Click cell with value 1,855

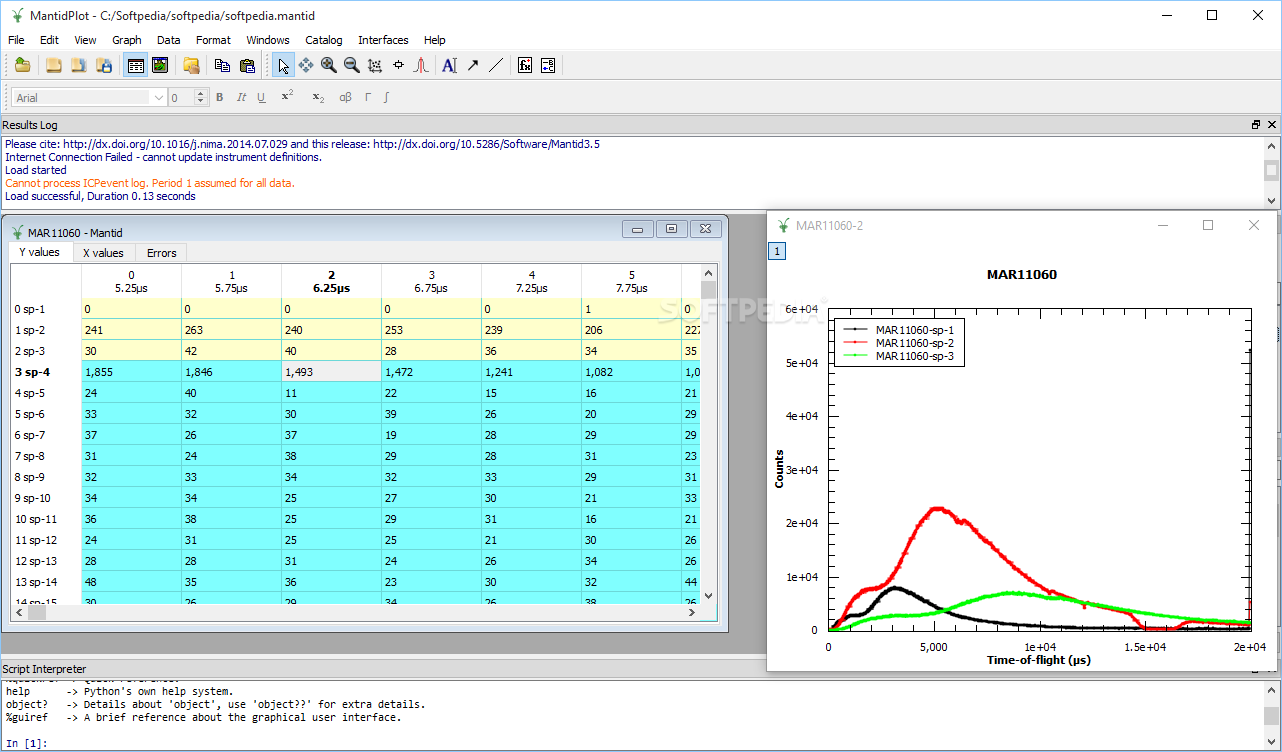[131, 372]
